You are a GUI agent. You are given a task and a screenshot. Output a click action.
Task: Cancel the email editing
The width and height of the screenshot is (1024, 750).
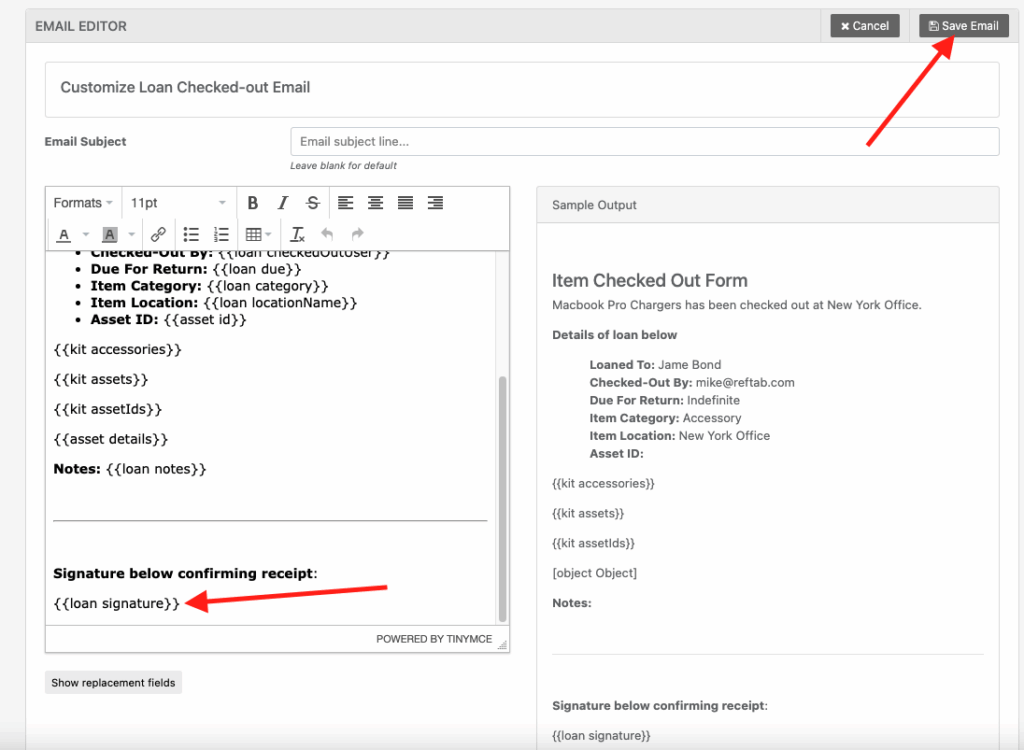(x=864, y=26)
